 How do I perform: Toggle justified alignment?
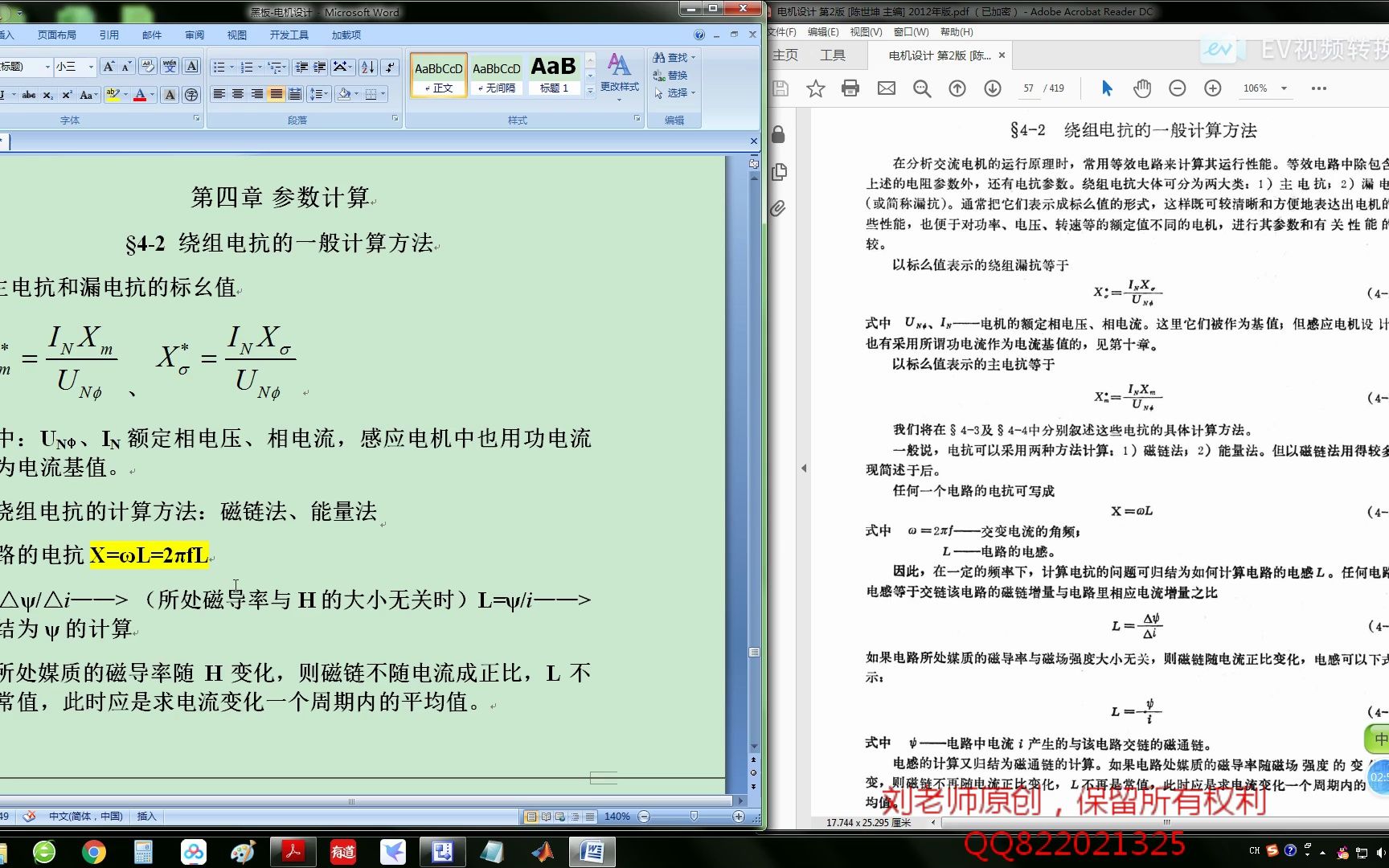tap(277, 95)
